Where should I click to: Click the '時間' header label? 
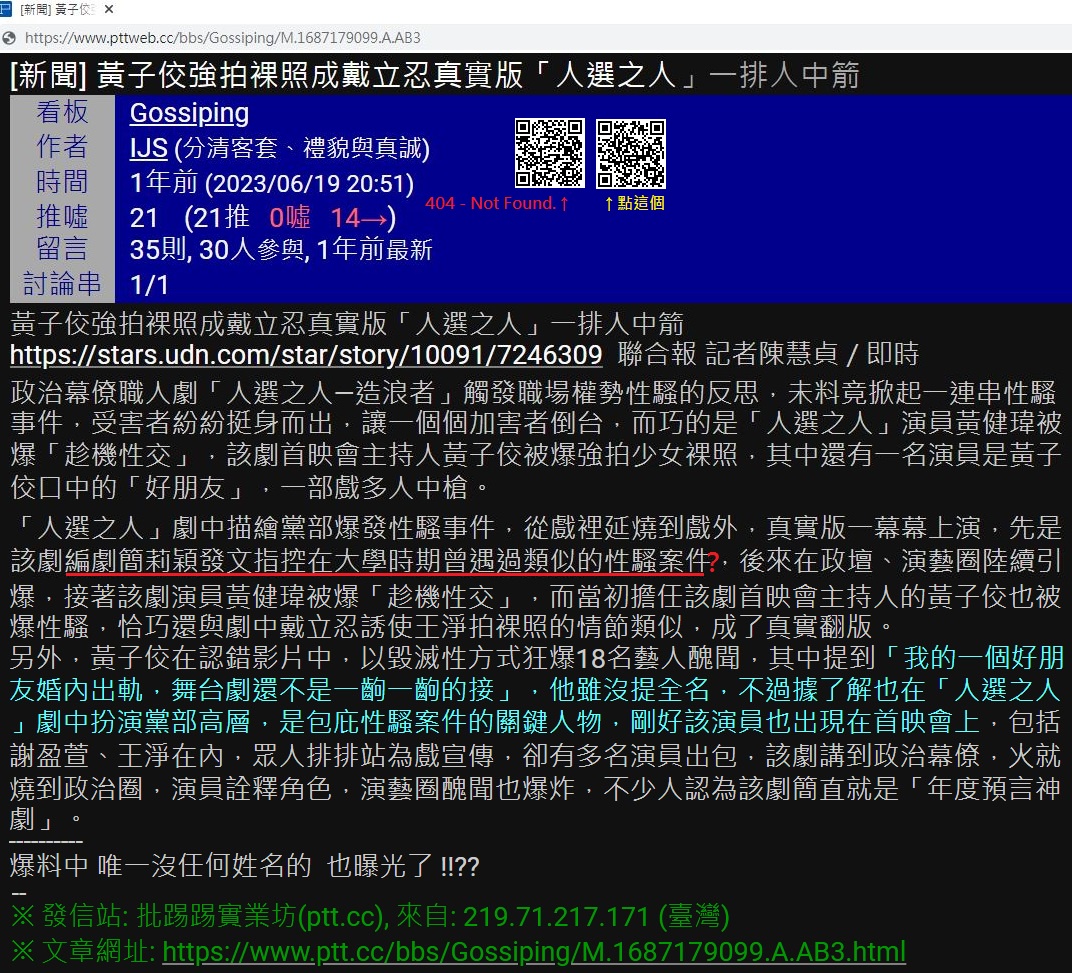[x=62, y=181]
